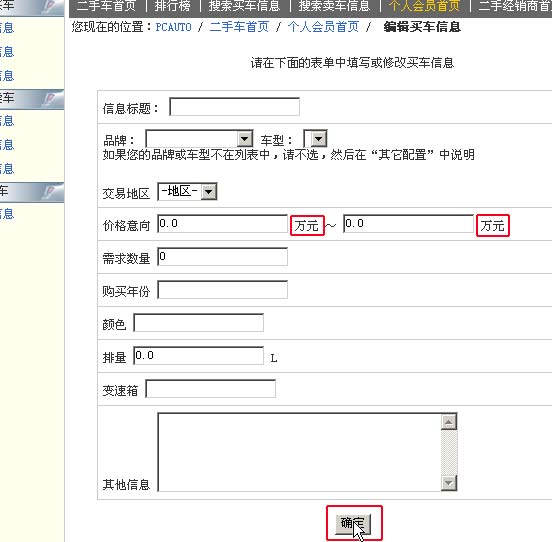The image size is (552, 542).
Task: Go to 搜索卖车信息 in the nav bar
Action: [x=334, y=6]
